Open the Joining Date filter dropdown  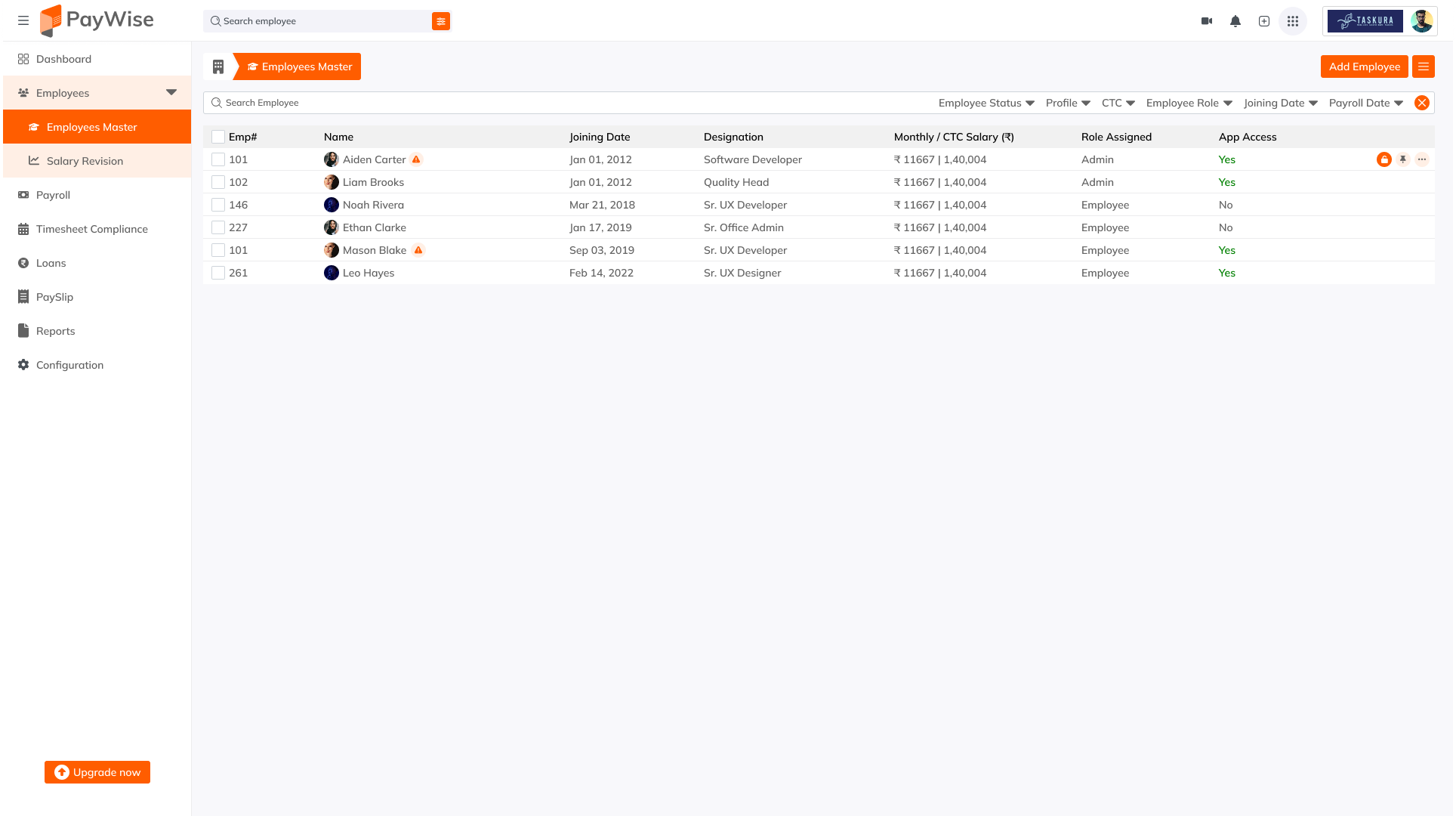tap(1281, 103)
